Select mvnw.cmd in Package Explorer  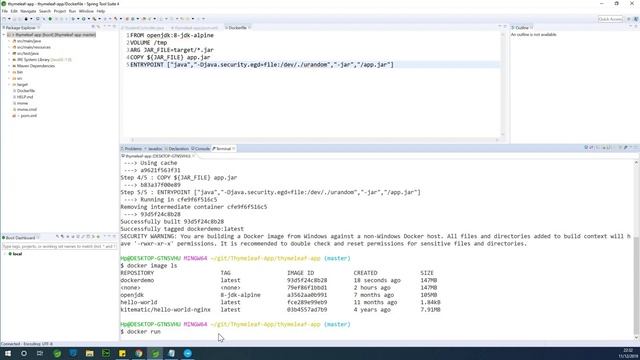(x=27, y=109)
